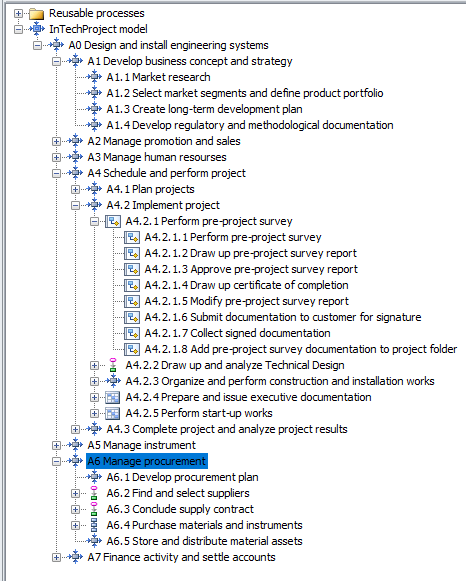The width and height of the screenshot is (466, 581).
Task: Expand the A7 Finance activity node
Action: tap(56, 557)
